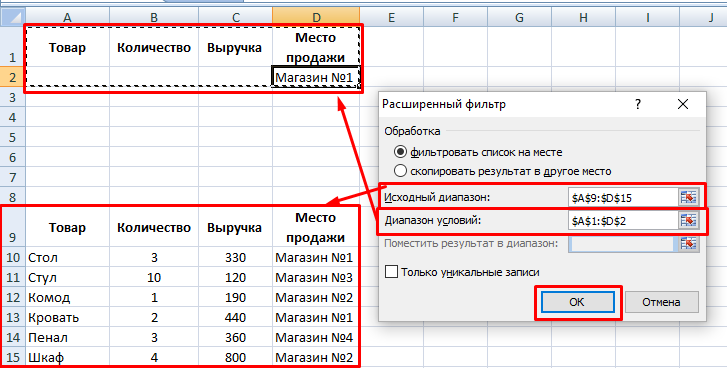
Task: Select row 15 header
Action: tap(12, 358)
